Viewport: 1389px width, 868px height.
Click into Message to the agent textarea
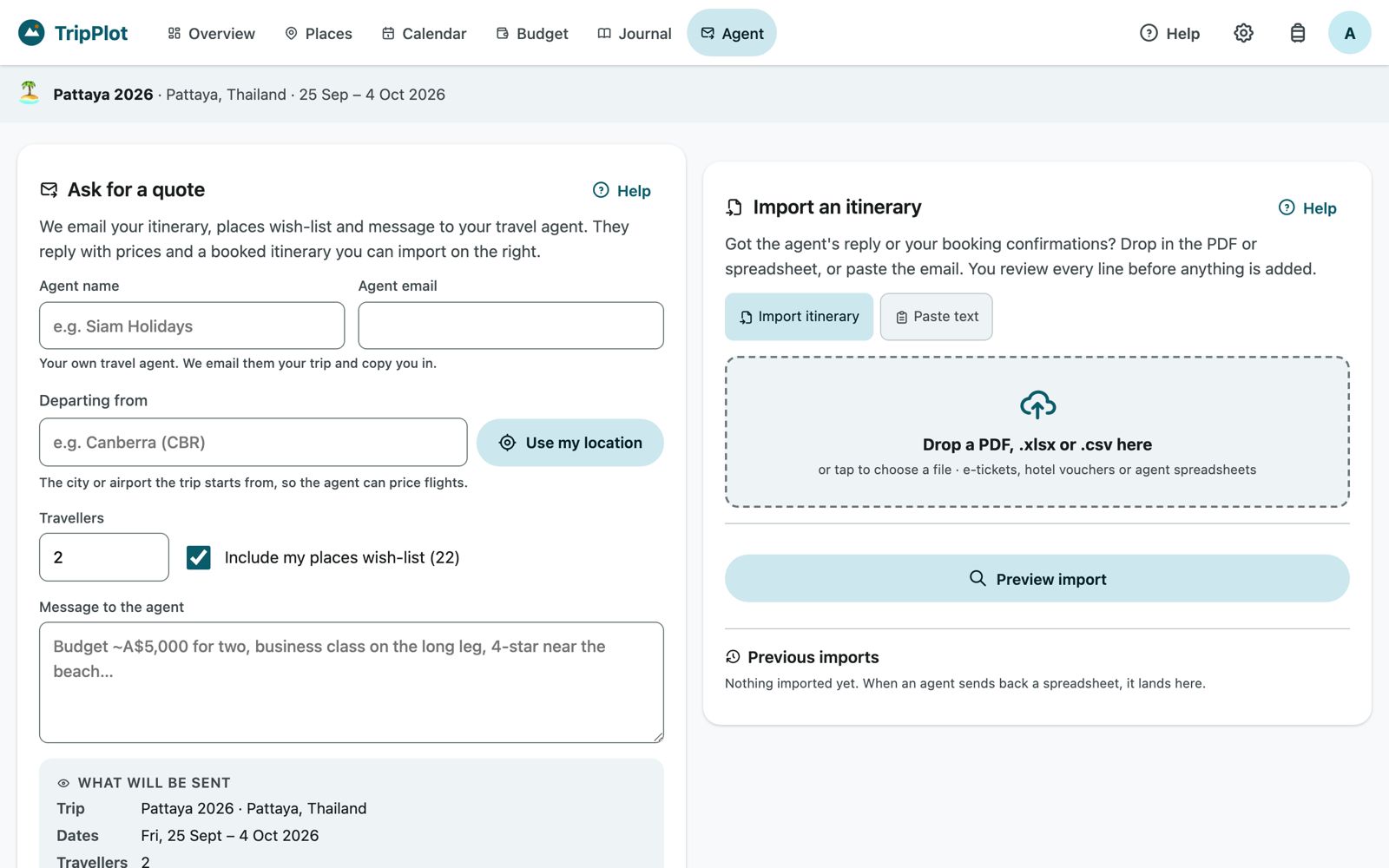click(352, 682)
